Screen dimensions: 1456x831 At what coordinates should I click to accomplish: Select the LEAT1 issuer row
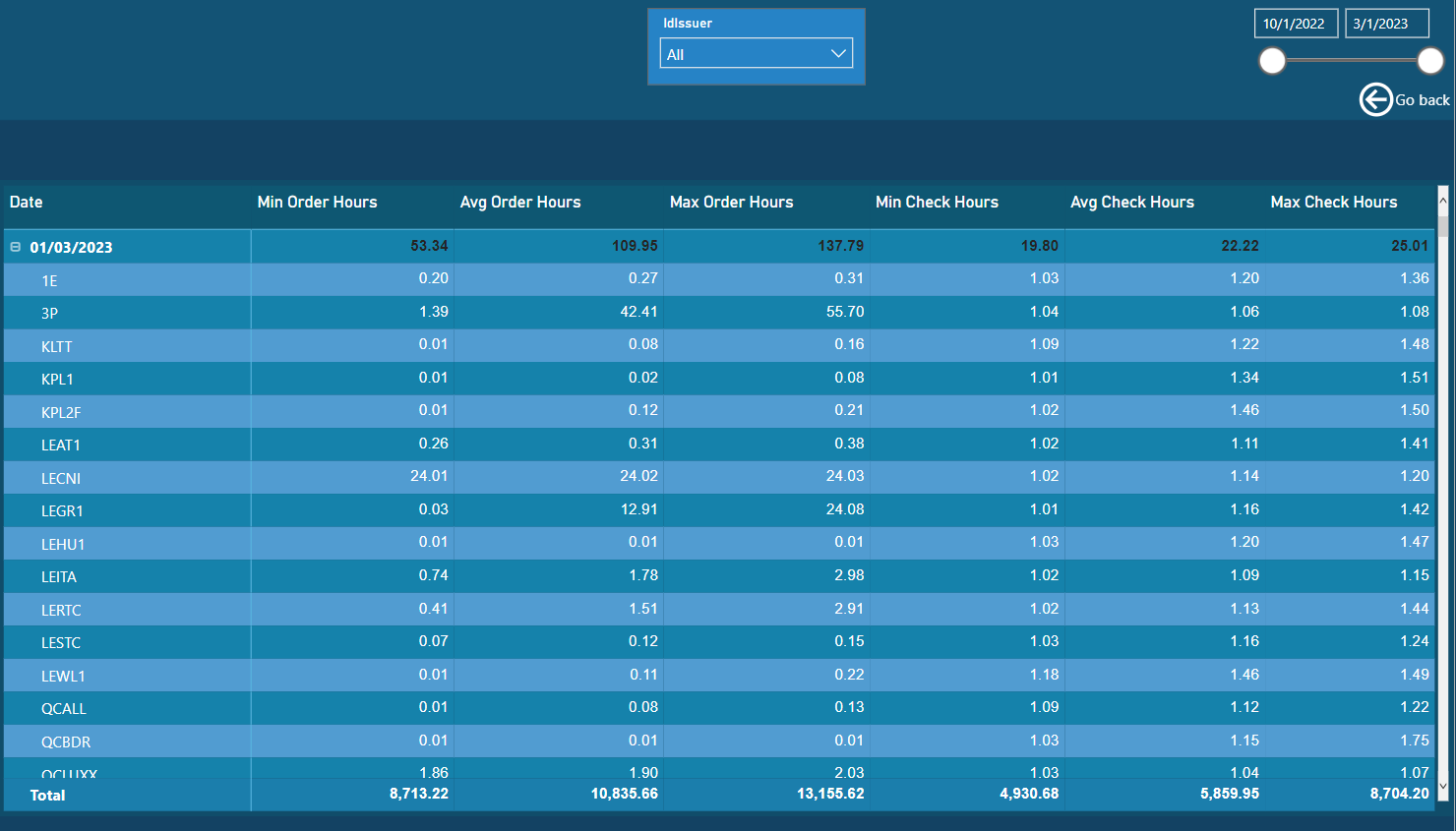point(718,445)
